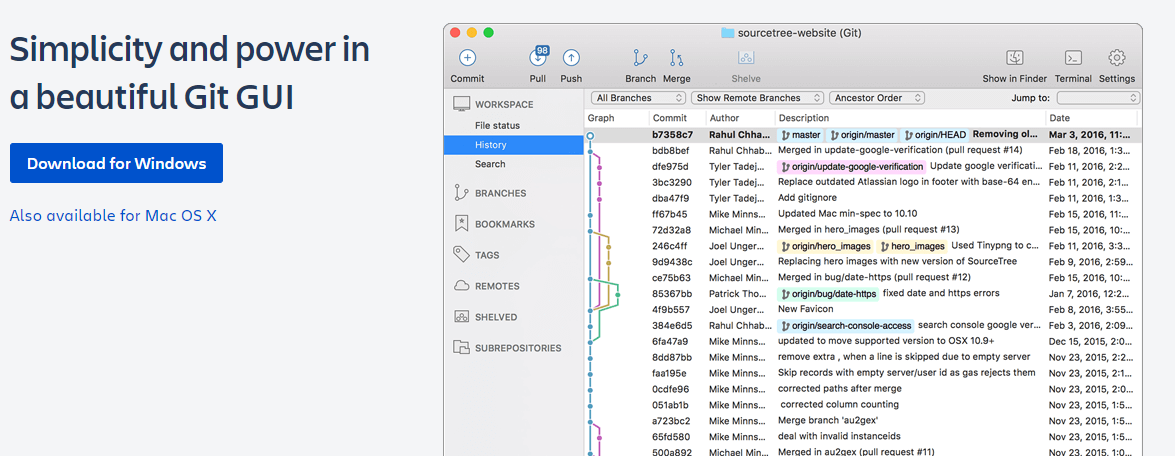Select commit 72d32a8 Merged in hero_images
The height and width of the screenshot is (456, 1175).
pos(863,230)
